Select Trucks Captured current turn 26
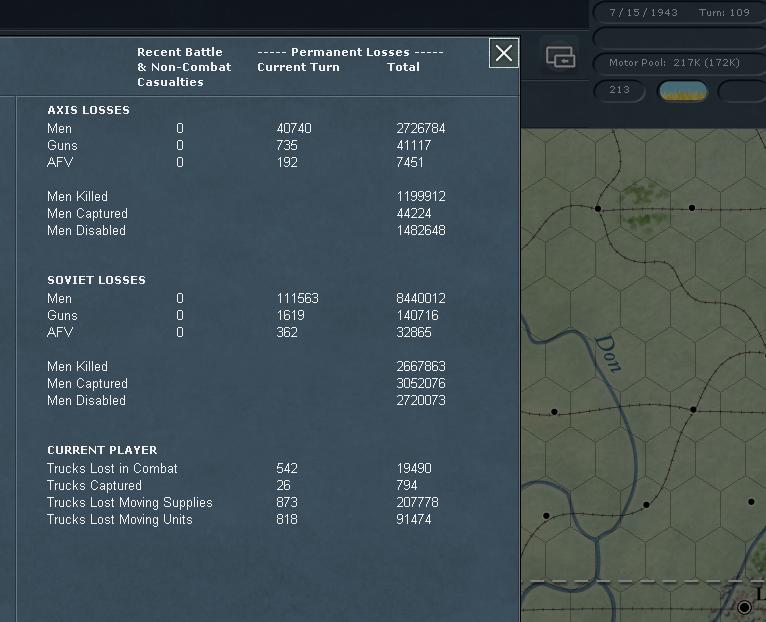Screen dimensions: 766x622 point(283,486)
